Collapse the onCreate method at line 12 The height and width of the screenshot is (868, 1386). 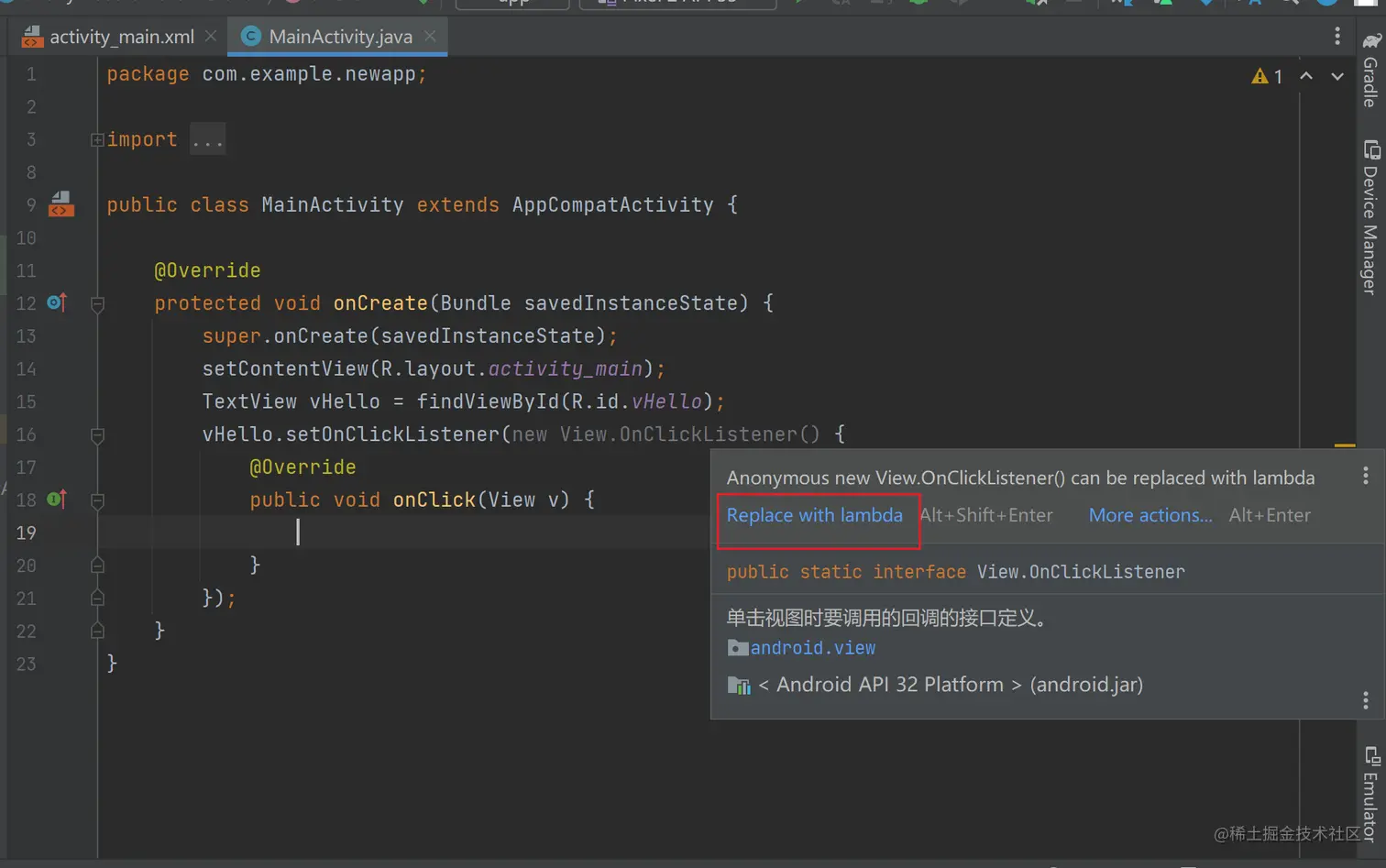(97, 303)
